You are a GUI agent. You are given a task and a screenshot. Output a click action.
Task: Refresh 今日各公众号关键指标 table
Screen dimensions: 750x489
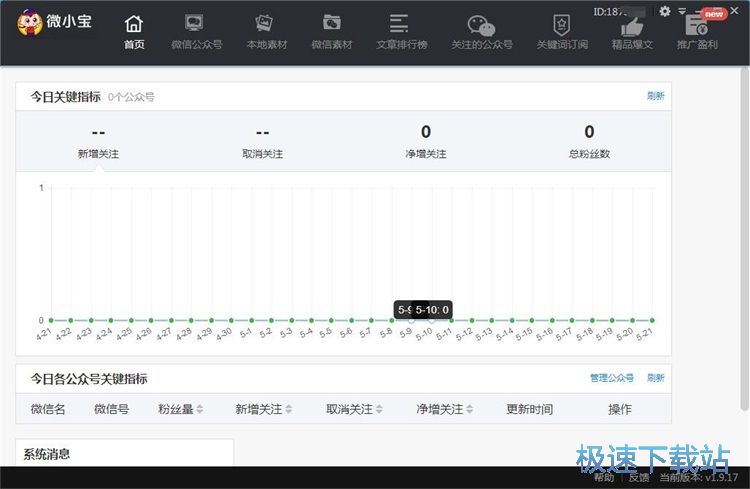pyautogui.click(x=655, y=378)
